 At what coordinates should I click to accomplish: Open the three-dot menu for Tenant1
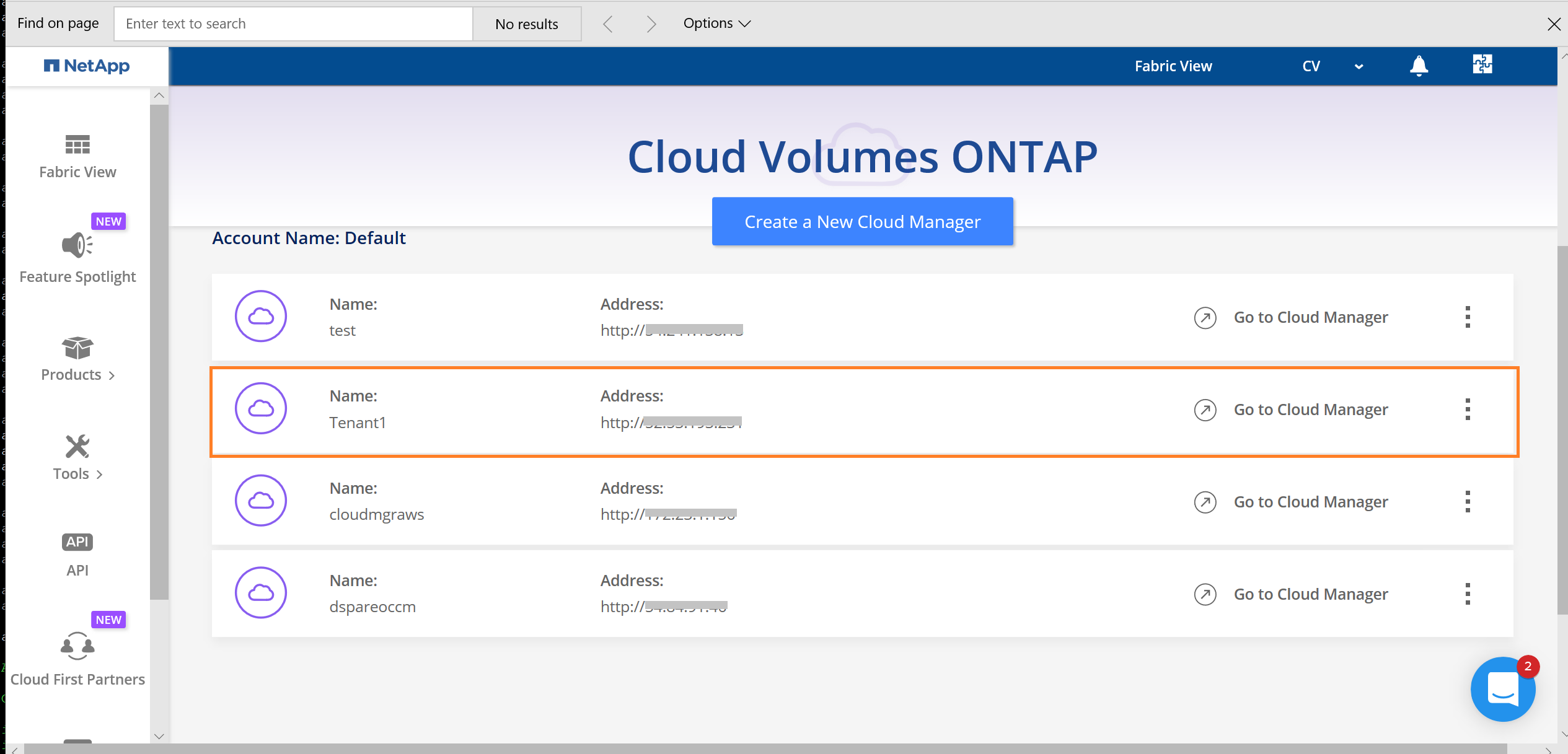tap(1468, 409)
